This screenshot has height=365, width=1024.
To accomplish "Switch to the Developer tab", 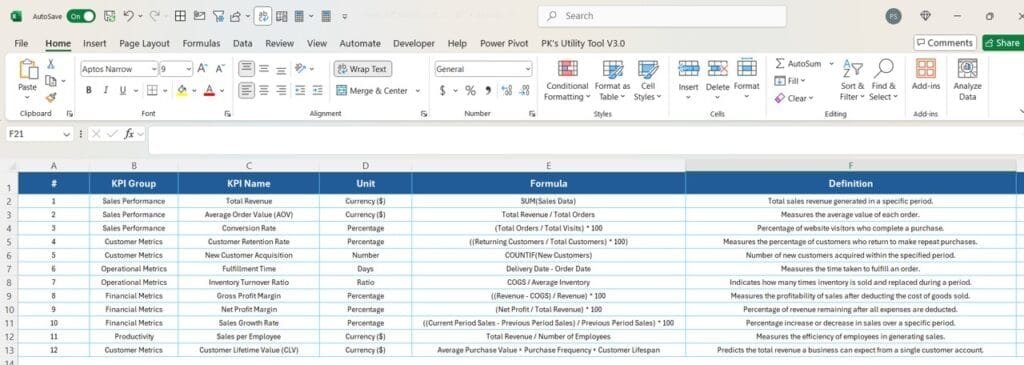I will [413, 43].
